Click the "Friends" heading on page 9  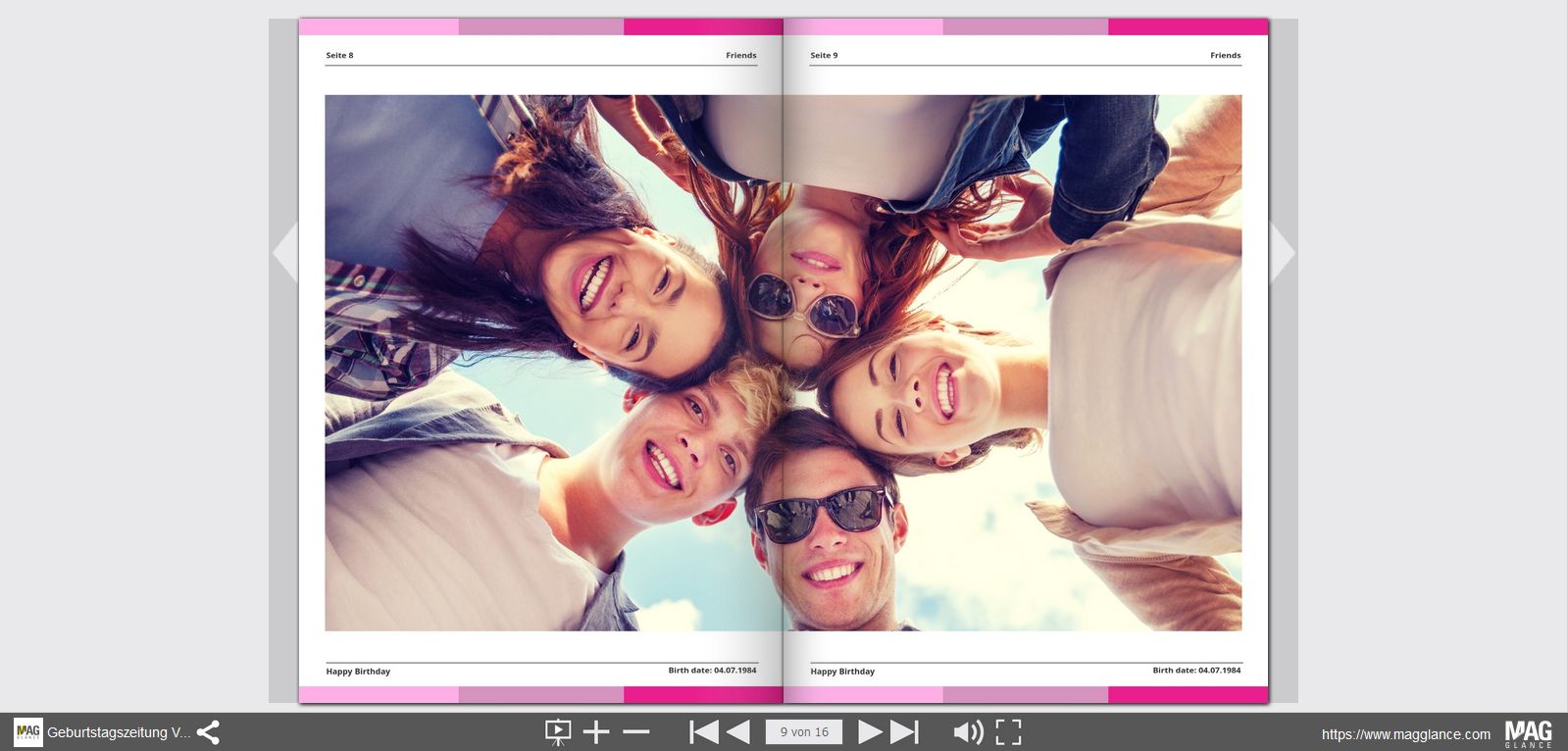(x=1226, y=56)
